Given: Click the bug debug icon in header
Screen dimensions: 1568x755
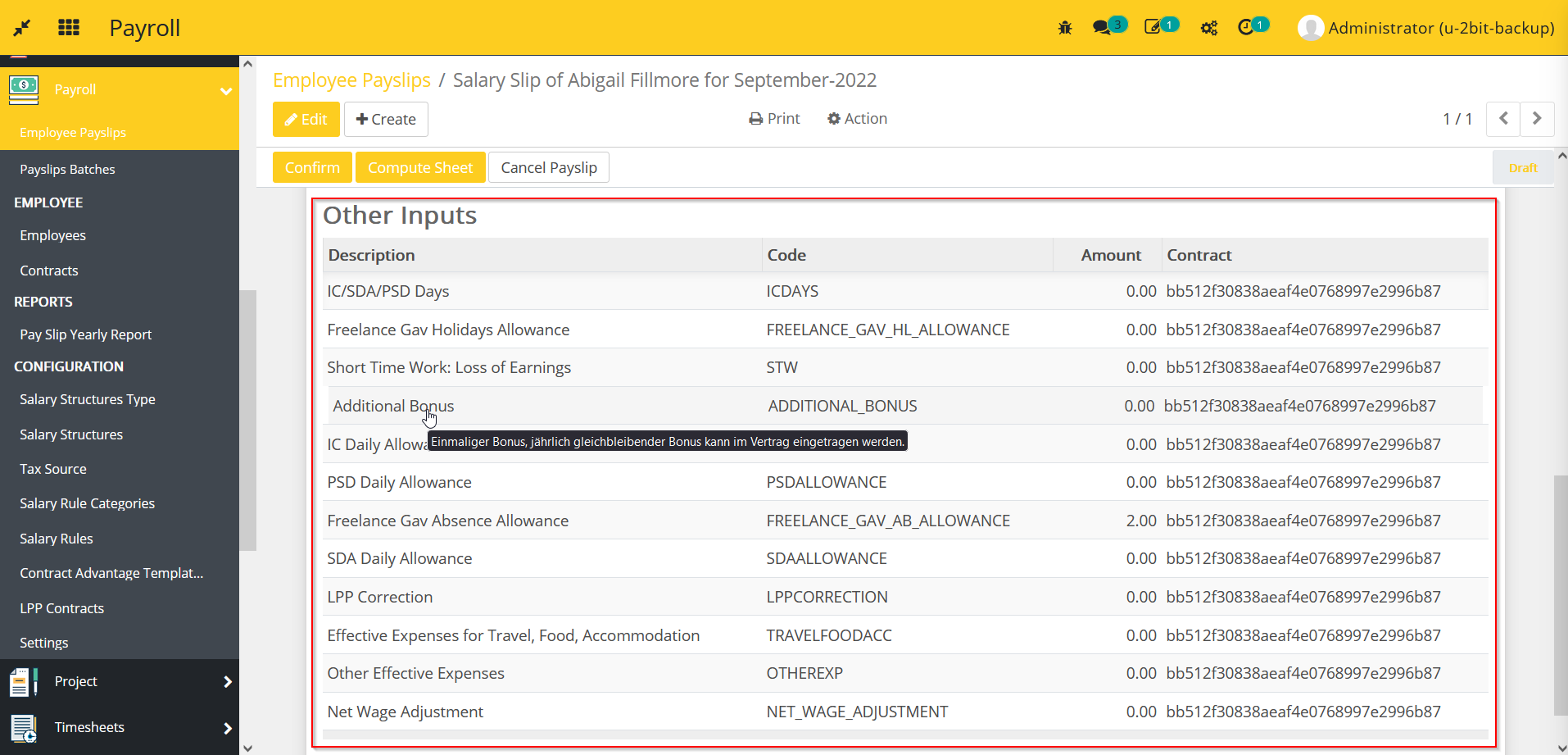Looking at the screenshot, I should point(1064,28).
